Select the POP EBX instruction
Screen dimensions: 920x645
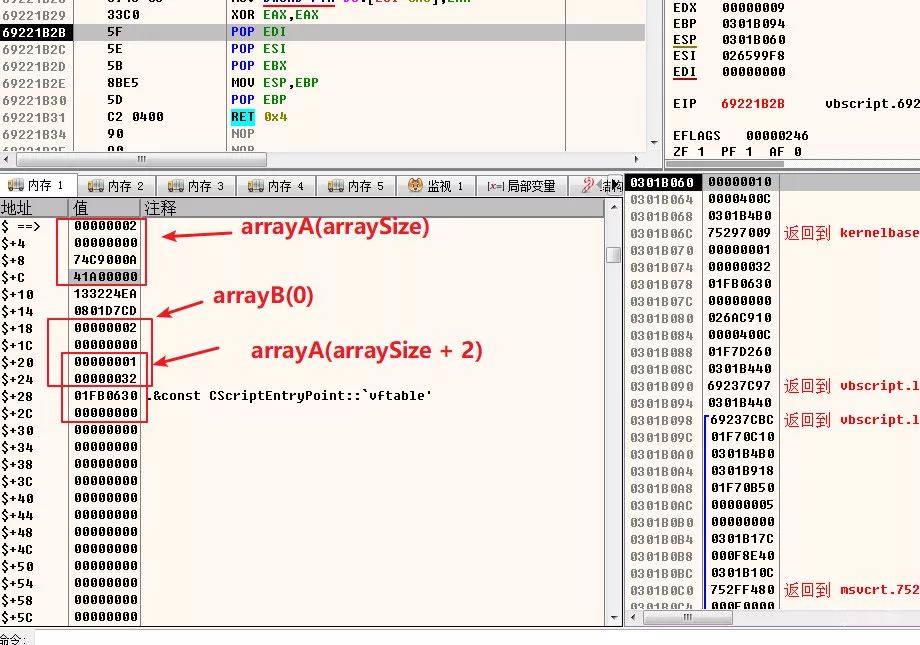click(x=258, y=66)
